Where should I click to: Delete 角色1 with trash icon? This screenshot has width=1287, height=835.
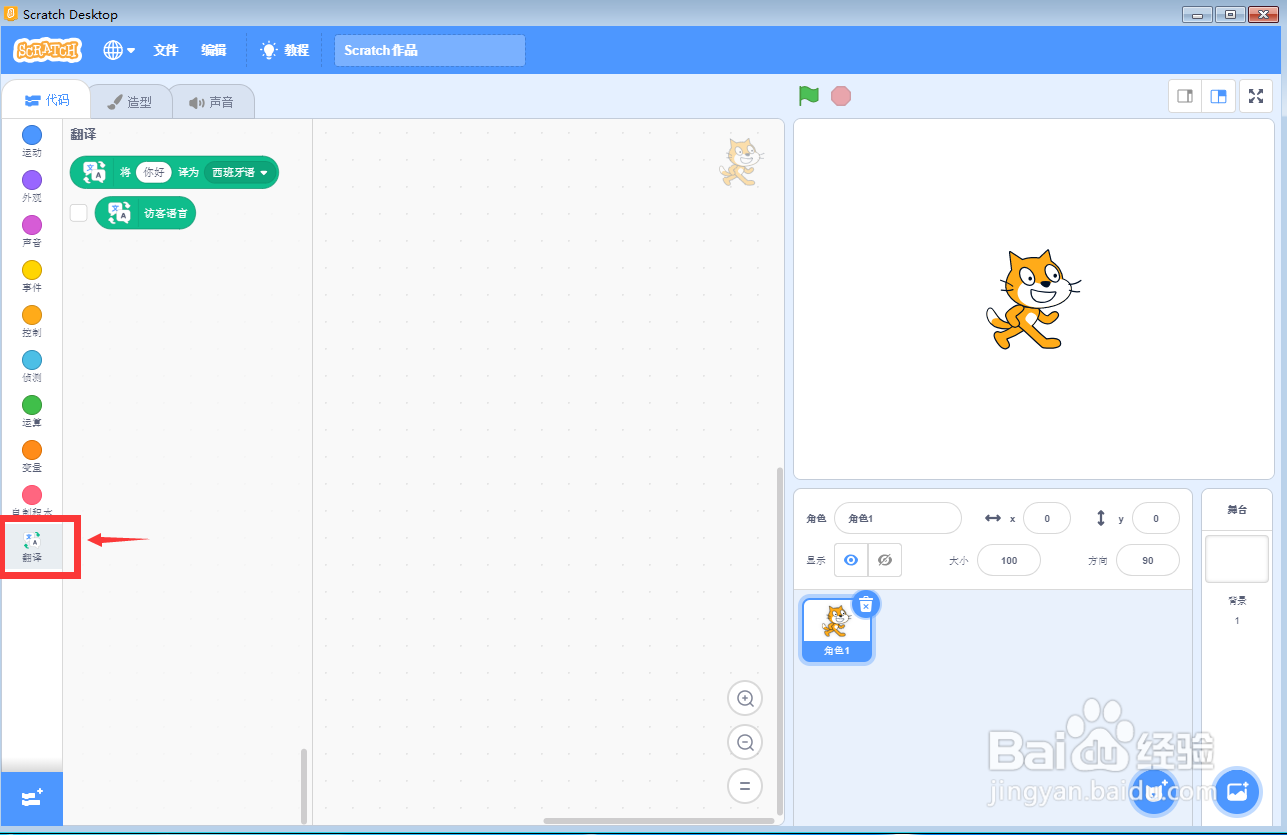866,604
